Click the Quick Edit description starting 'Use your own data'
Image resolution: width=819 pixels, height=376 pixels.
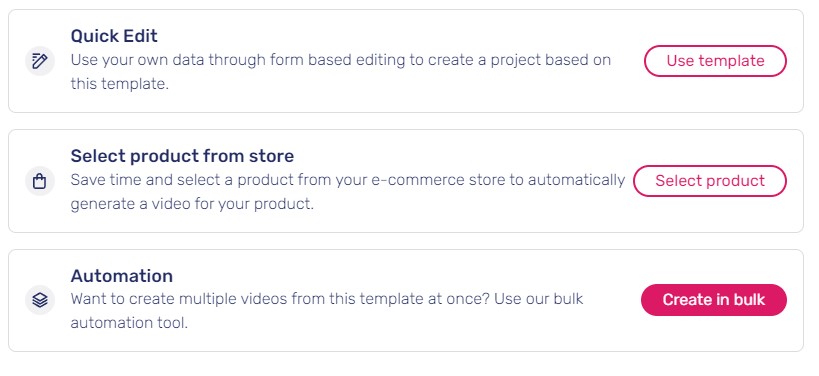(341, 72)
